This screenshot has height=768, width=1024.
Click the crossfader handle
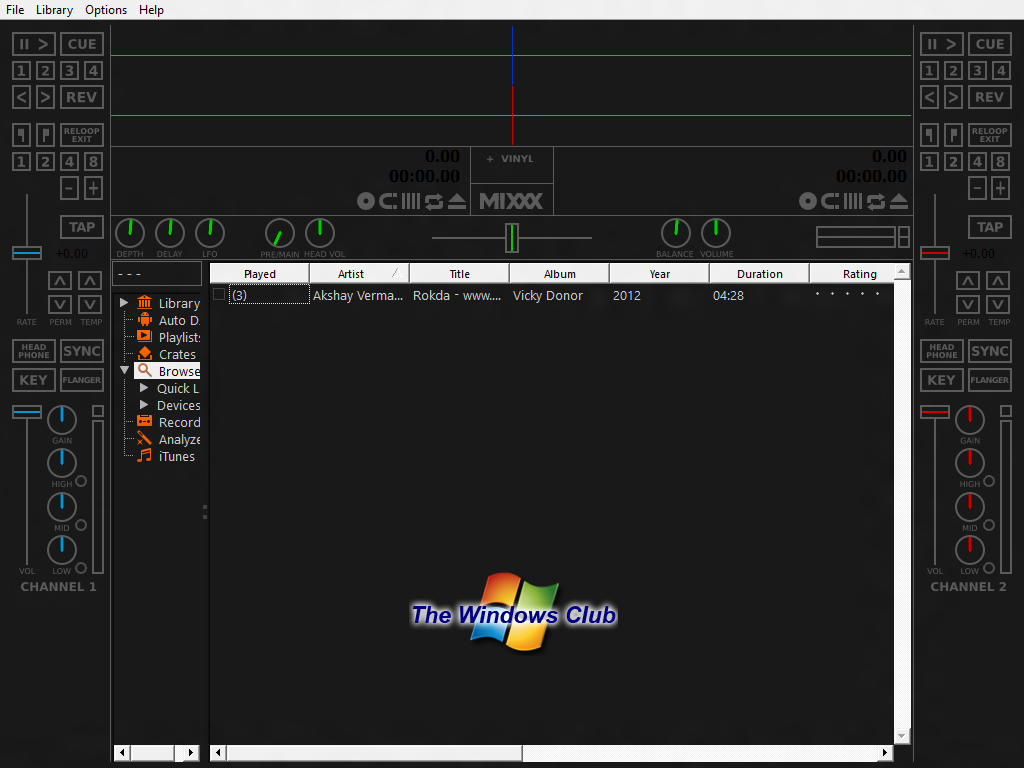pos(512,238)
